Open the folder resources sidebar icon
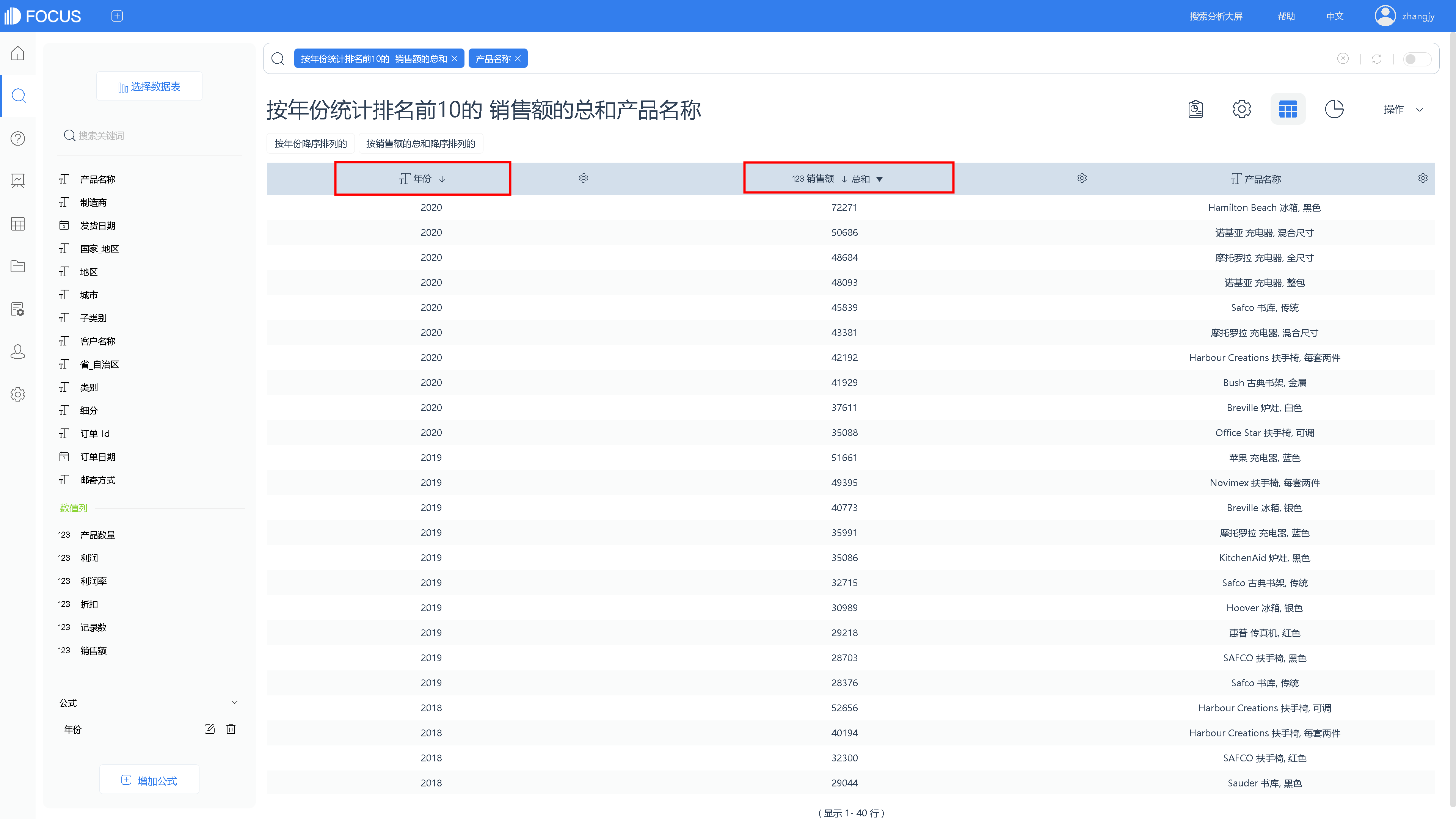The height and width of the screenshot is (819, 1456). click(18, 266)
